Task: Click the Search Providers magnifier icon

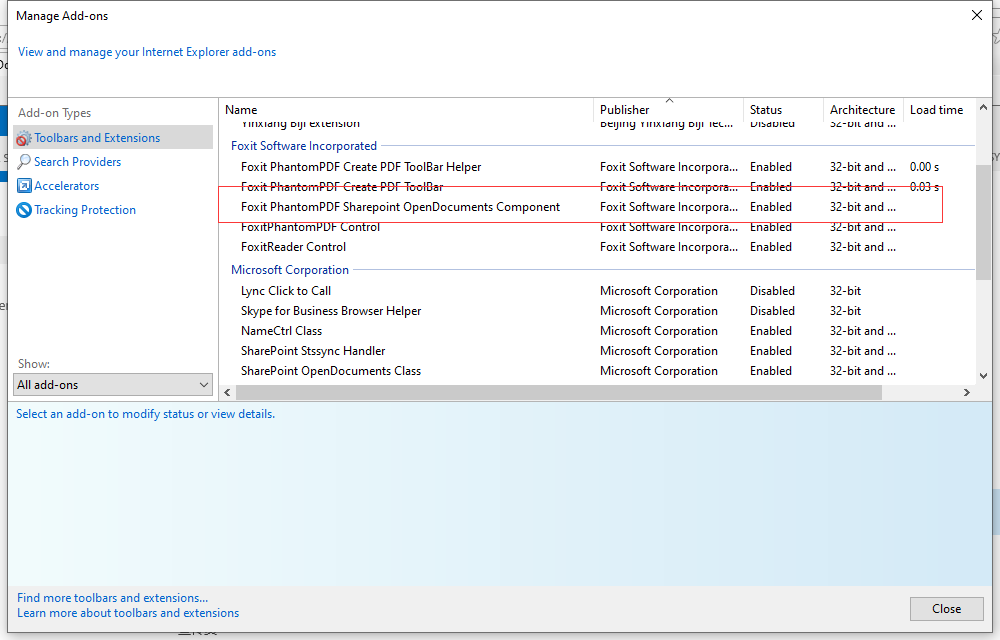Action: point(24,162)
